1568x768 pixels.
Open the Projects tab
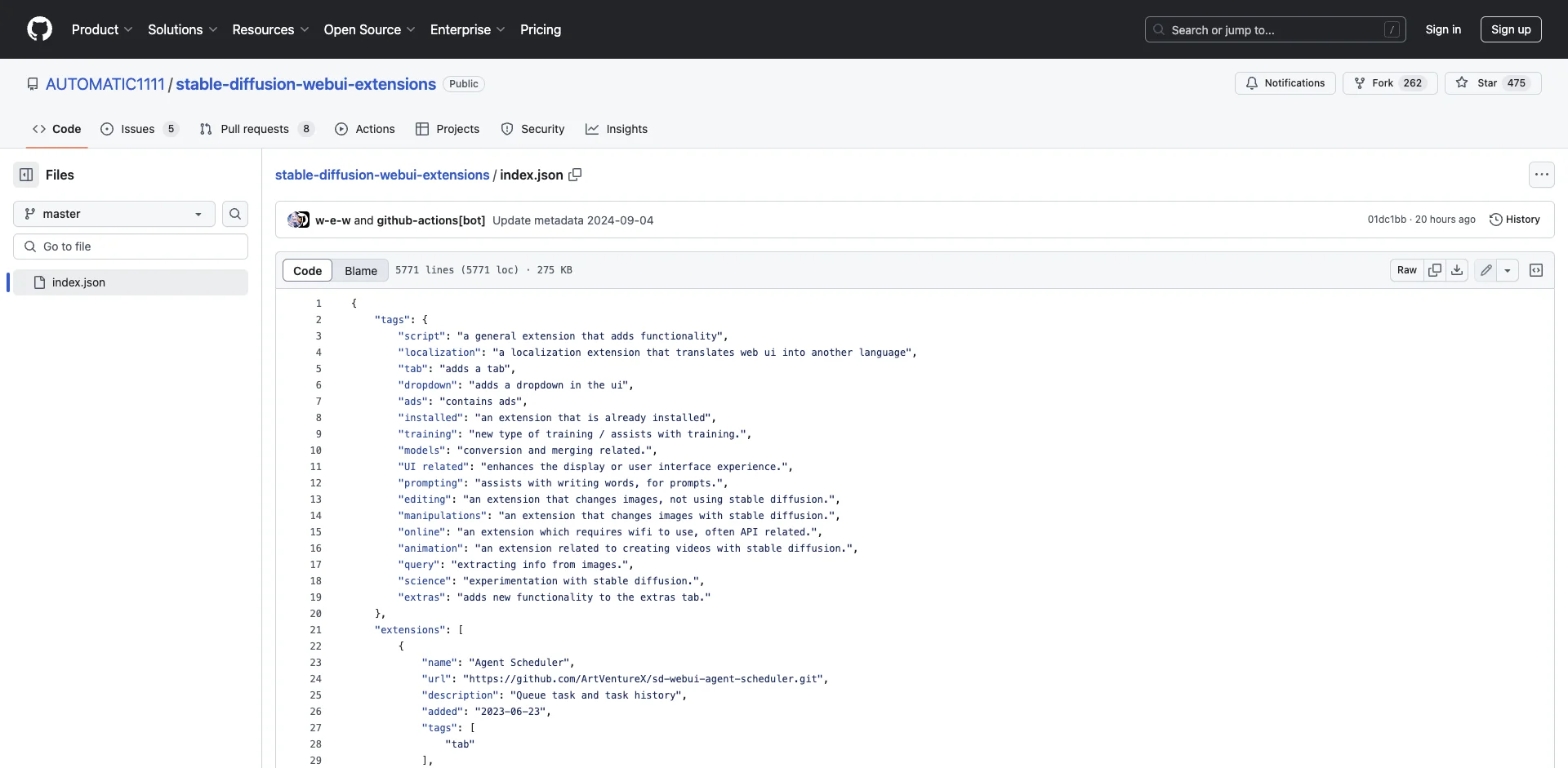click(448, 129)
